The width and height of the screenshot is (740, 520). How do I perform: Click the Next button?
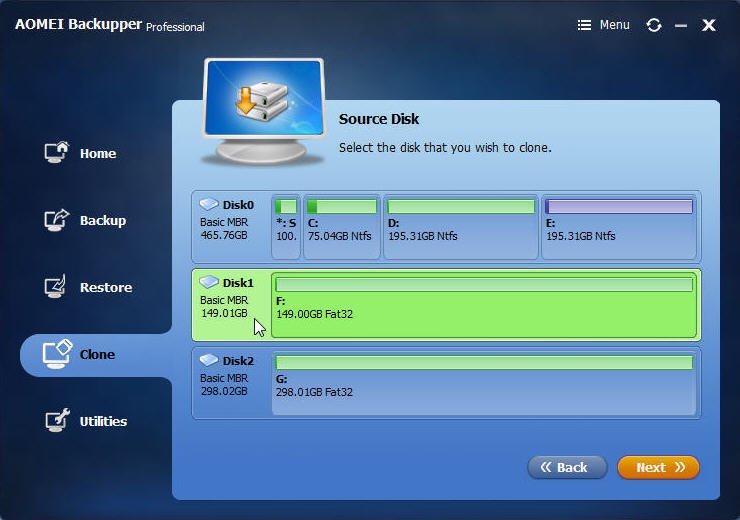tap(658, 467)
